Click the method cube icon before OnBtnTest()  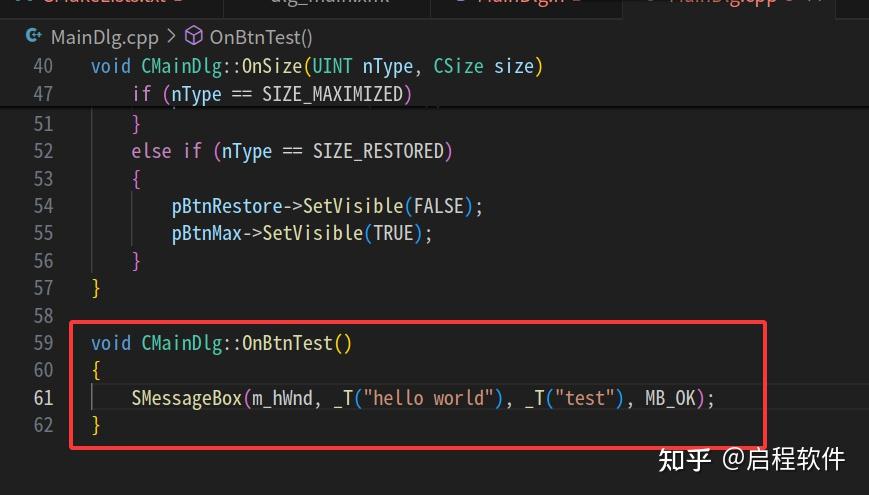193,36
